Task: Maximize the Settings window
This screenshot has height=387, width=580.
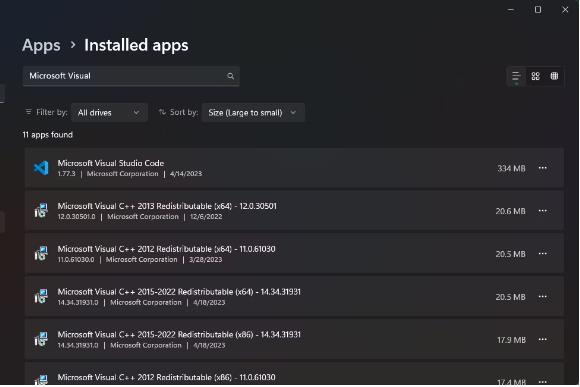Action: click(x=538, y=10)
